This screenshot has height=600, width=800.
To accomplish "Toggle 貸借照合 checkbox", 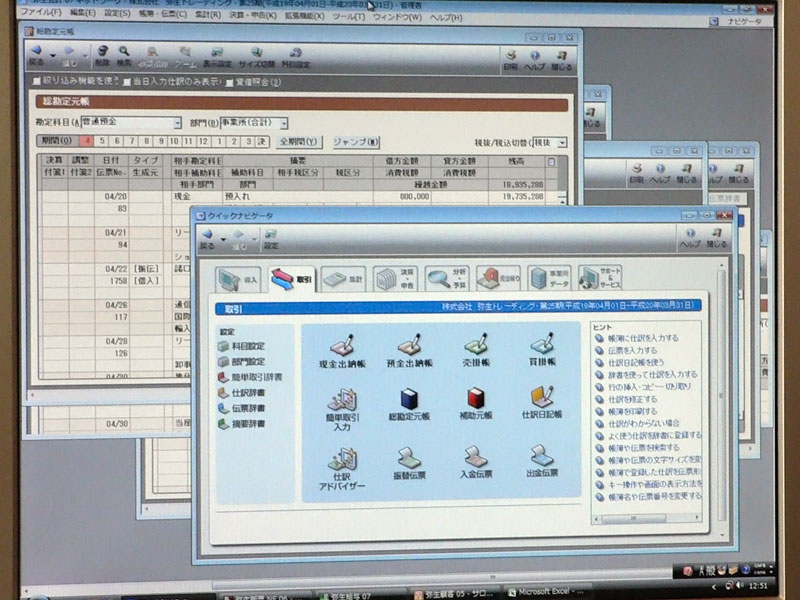I will coord(229,82).
